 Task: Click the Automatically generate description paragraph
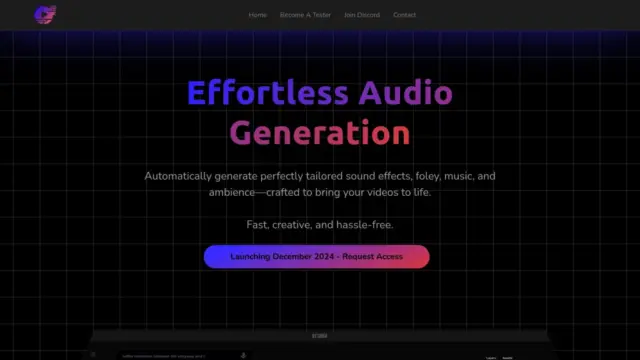click(320, 184)
